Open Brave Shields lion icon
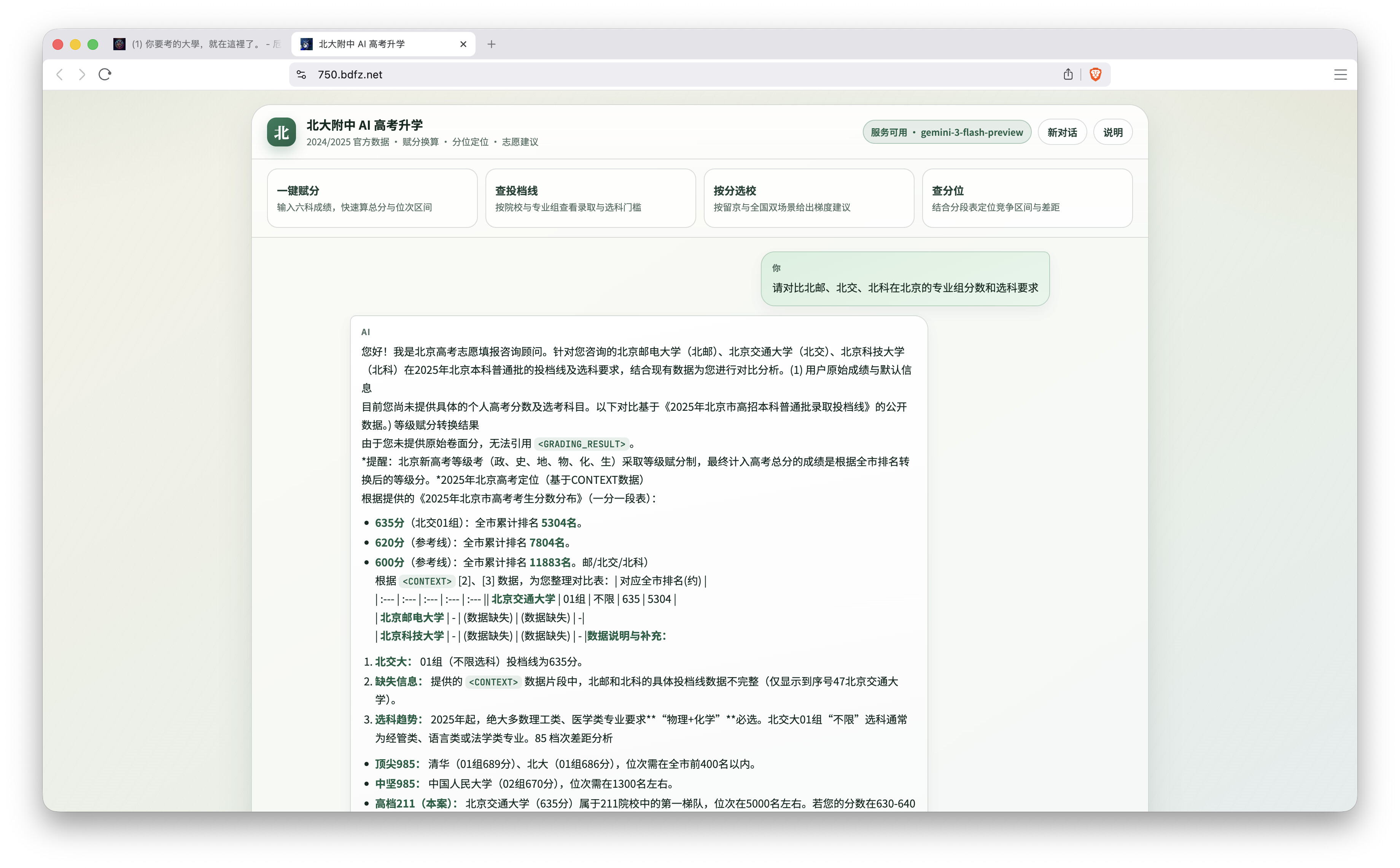The height and width of the screenshot is (868, 1400). [1095, 74]
